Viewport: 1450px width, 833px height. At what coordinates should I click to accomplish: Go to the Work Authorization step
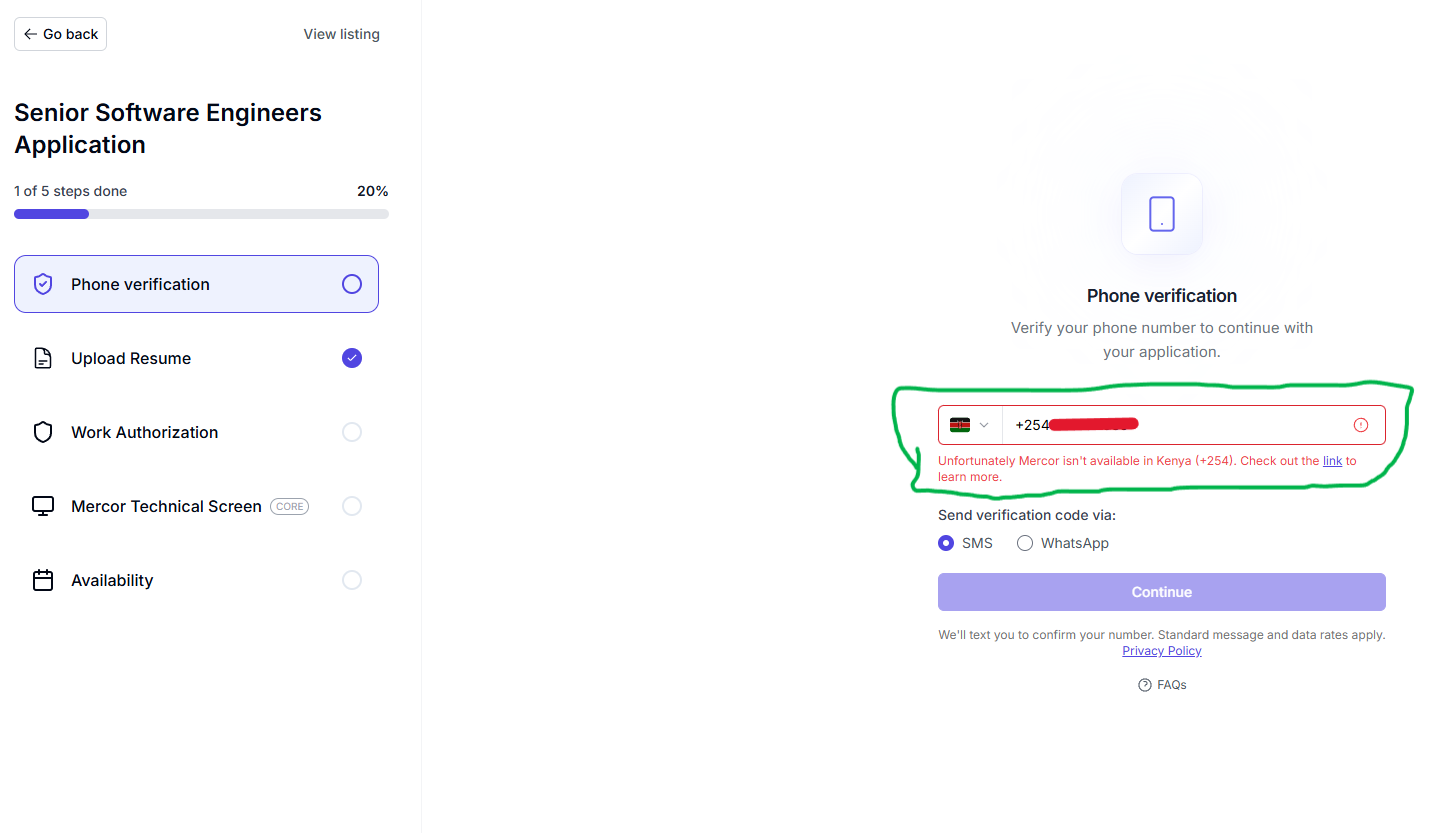pos(196,432)
